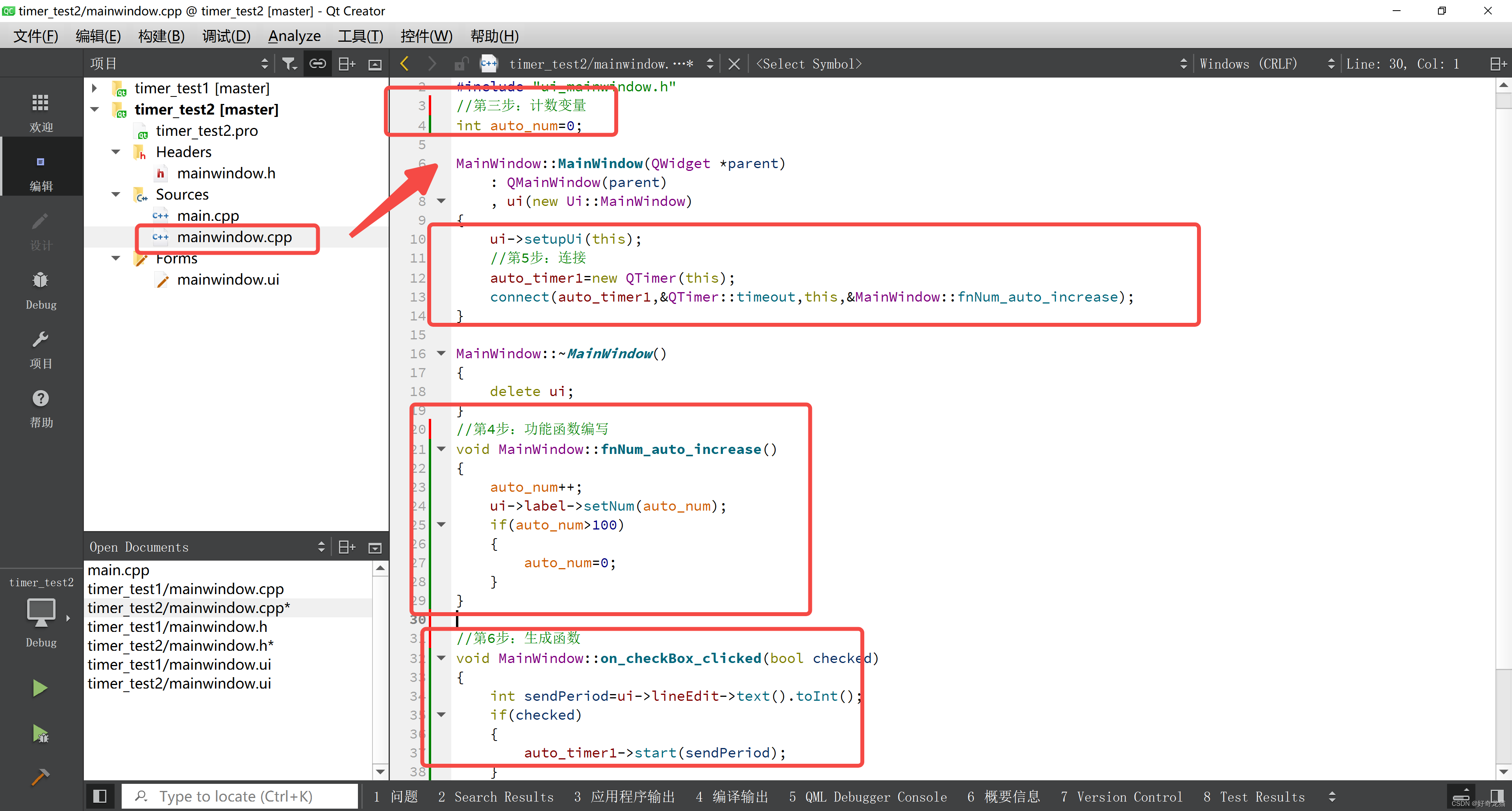Viewport: 1512px width, 811px height.
Task: Toggle left sidebar visibility
Action: pyautogui.click(x=100, y=796)
